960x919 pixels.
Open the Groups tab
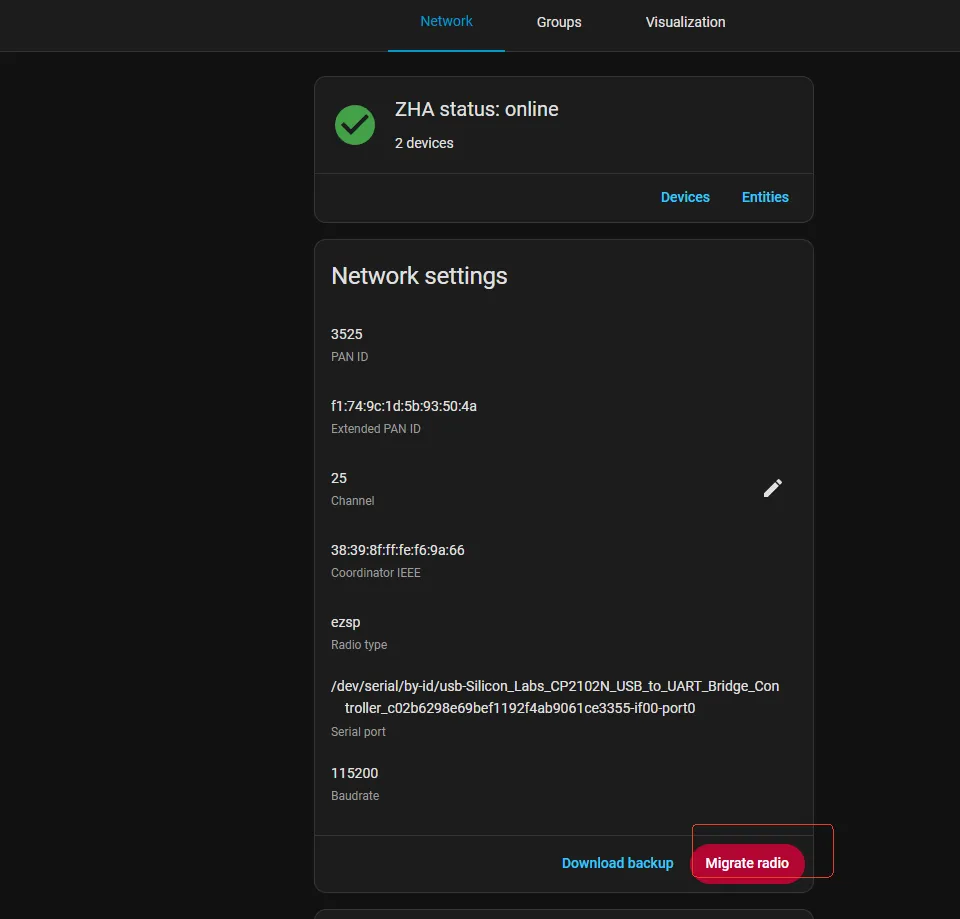pyautogui.click(x=558, y=22)
